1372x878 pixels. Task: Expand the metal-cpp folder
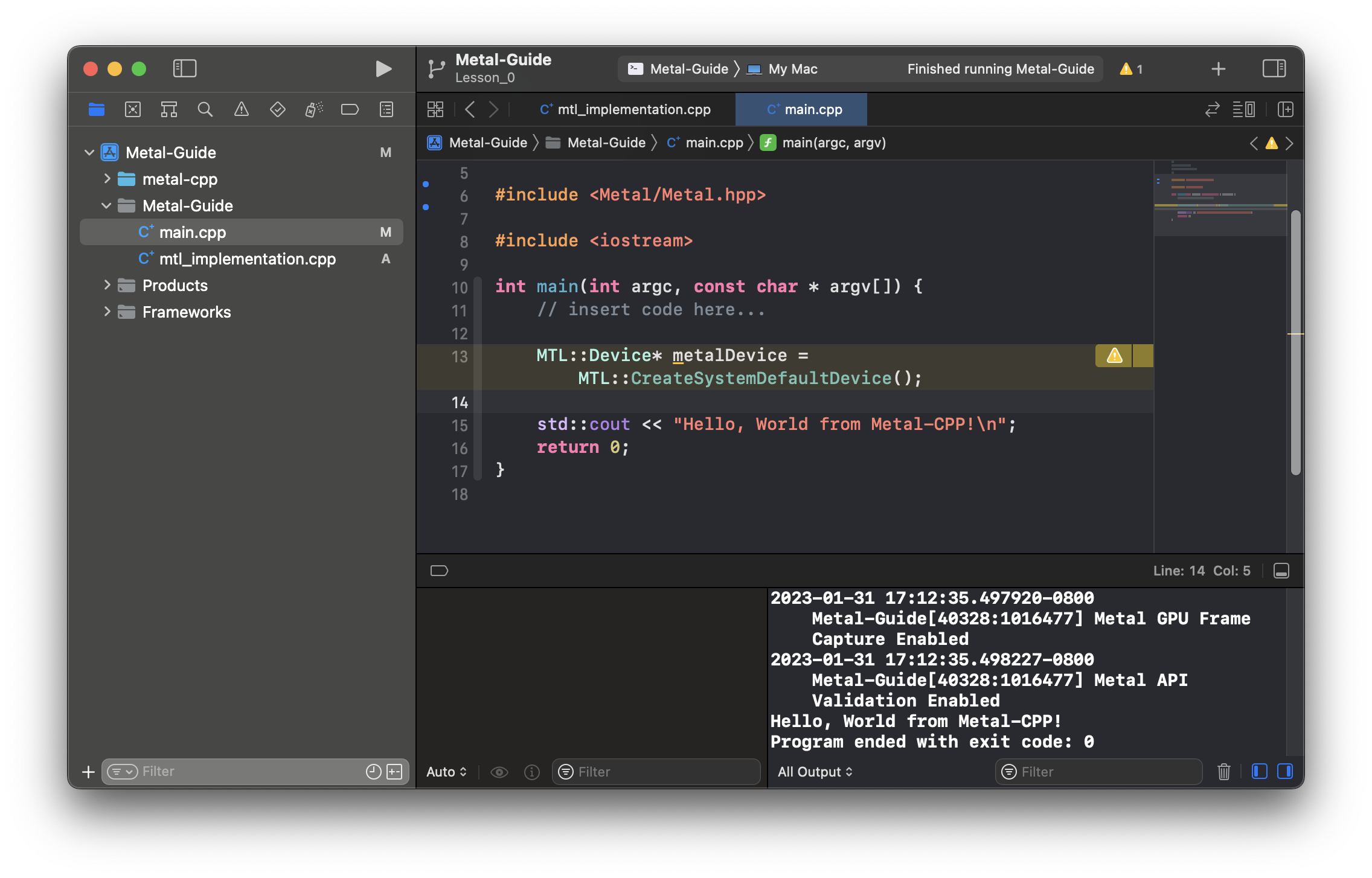(x=108, y=179)
